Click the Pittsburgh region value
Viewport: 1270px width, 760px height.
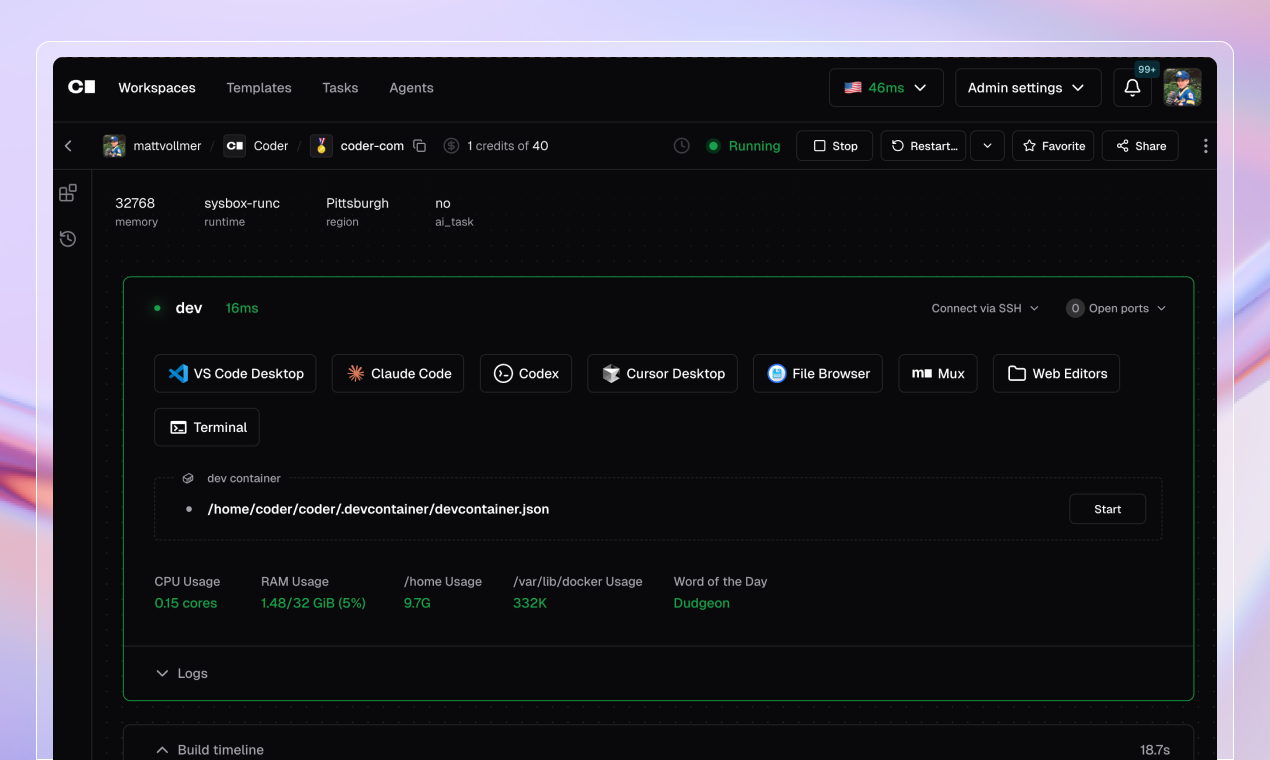357,203
